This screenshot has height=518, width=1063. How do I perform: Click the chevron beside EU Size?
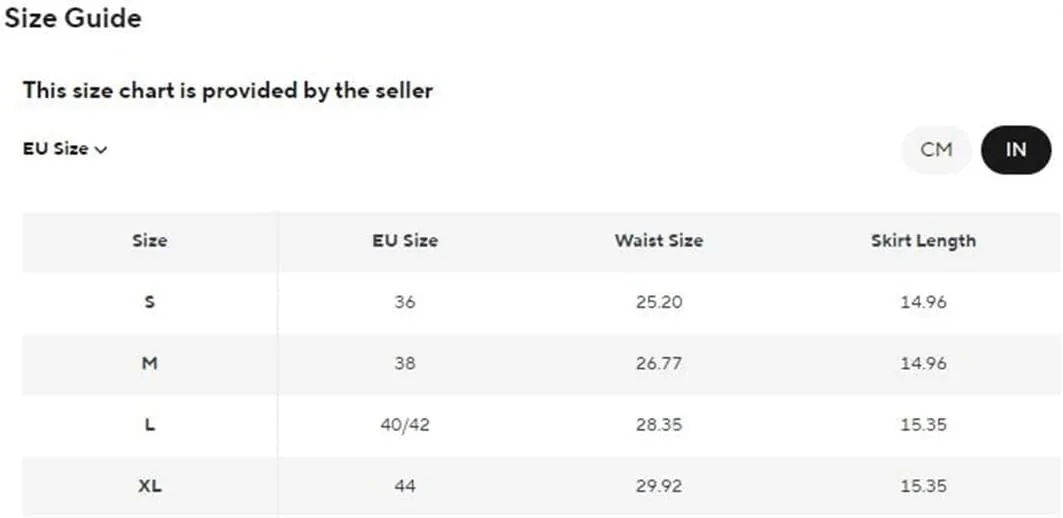click(x=101, y=150)
